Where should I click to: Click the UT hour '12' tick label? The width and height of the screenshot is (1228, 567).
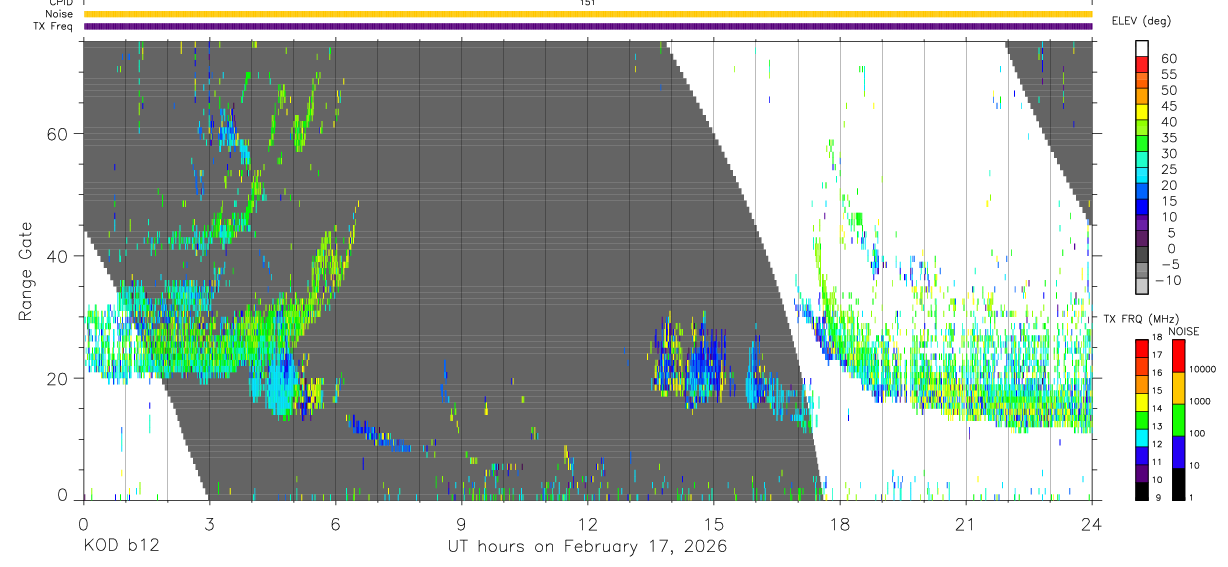[x=587, y=523]
